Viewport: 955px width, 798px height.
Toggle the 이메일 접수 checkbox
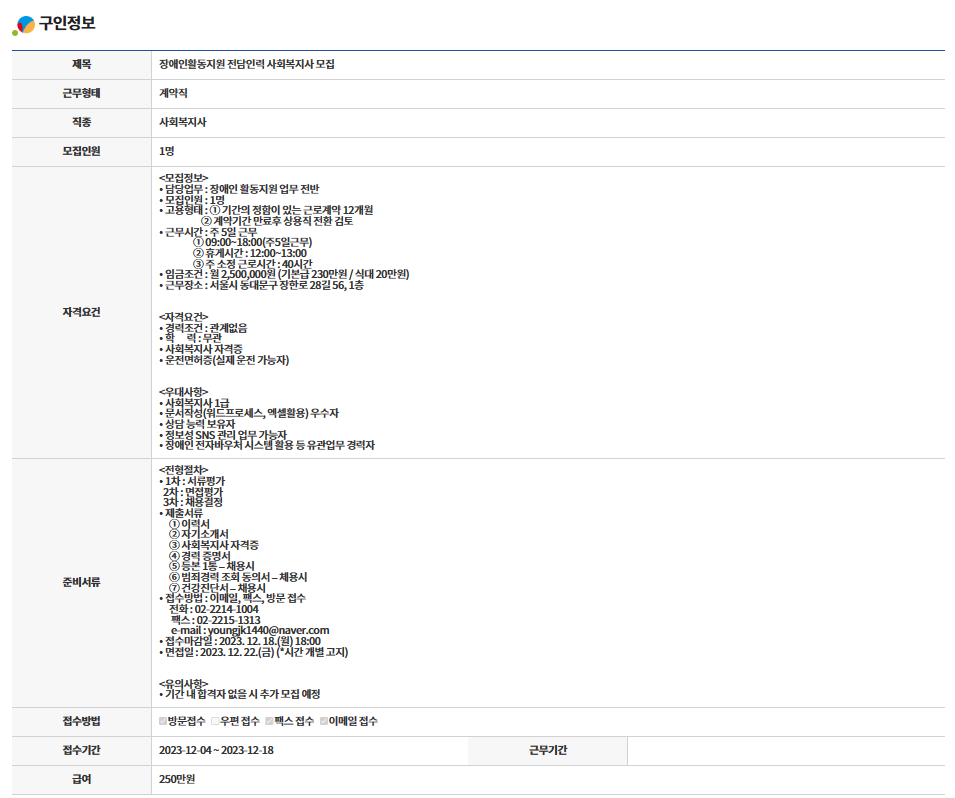point(324,721)
